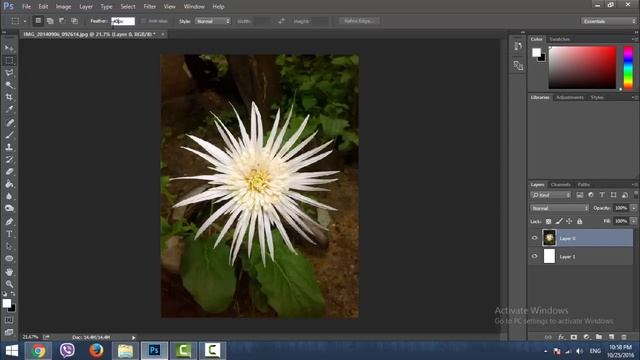Select the Pen tool
The width and height of the screenshot is (640, 360).
tap(9, 222)
